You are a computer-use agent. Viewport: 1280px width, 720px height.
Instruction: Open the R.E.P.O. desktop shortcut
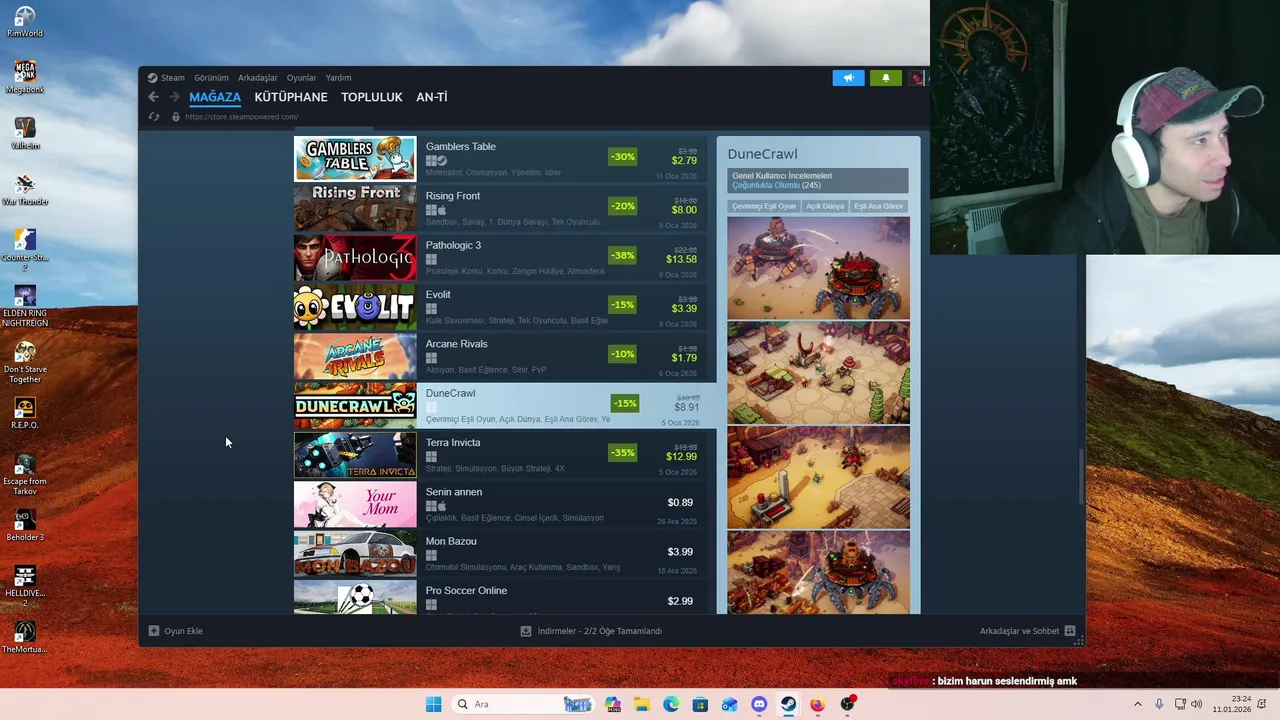(x=25, y=413)
